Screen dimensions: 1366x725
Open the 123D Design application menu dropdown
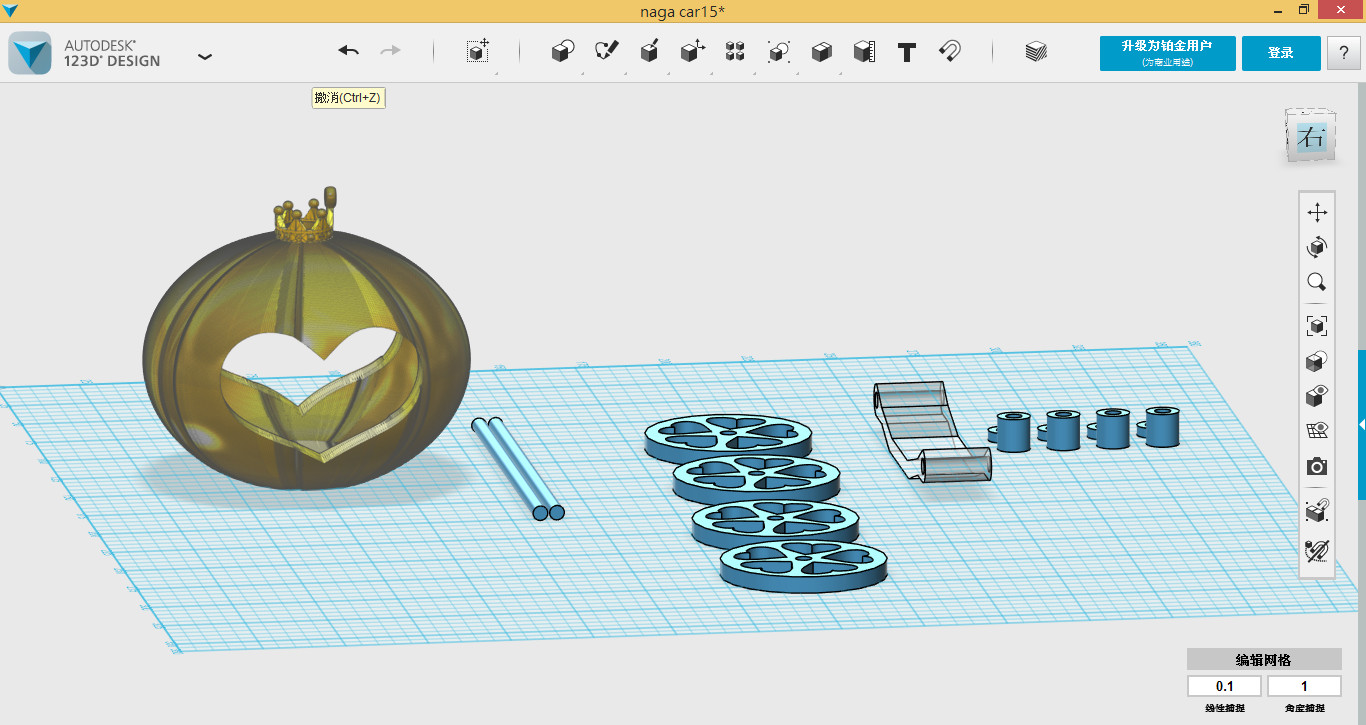(205, 57)
